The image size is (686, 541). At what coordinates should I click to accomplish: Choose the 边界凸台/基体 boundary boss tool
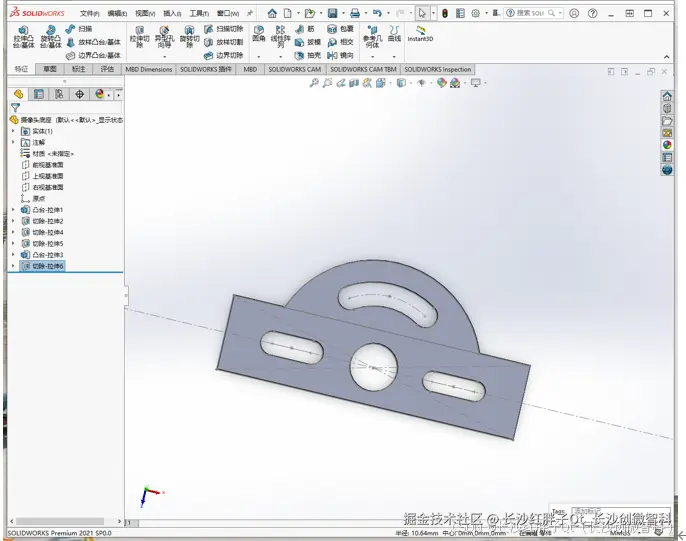coord(93,56)
